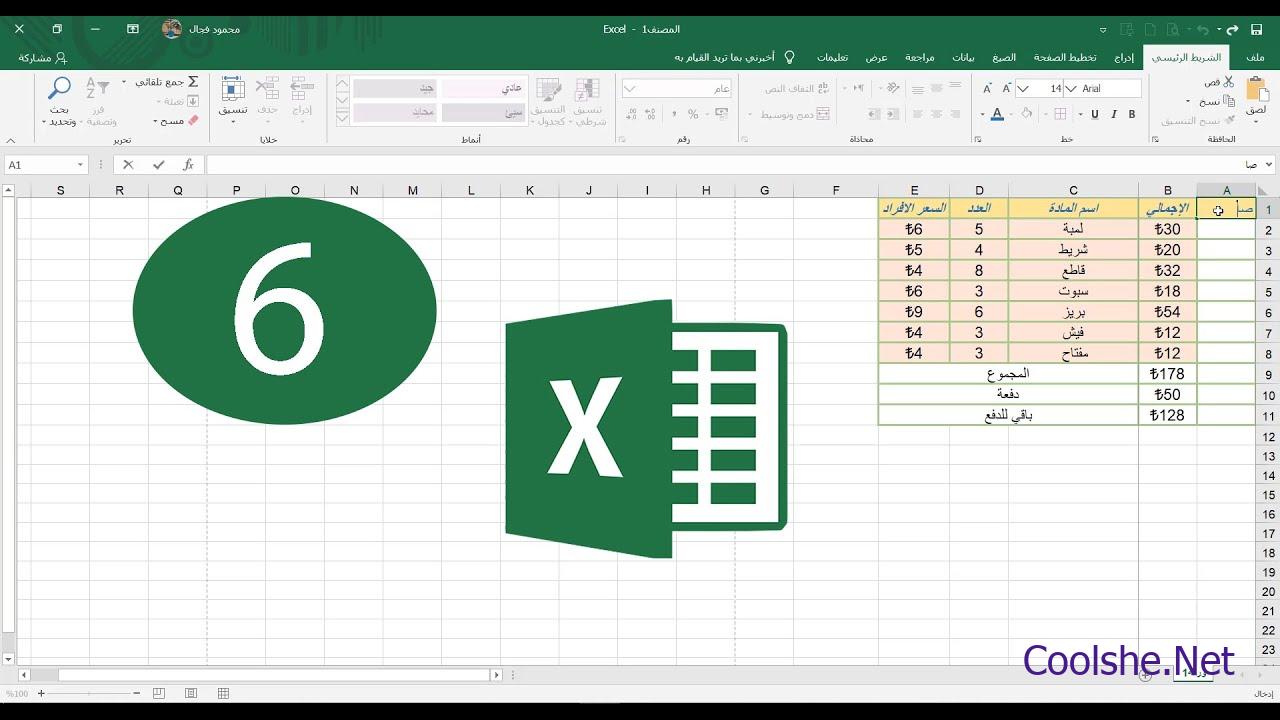Open the AutoSum dropdown arrow
This screenshot has width=1280, height=720.
coord(124,82)
